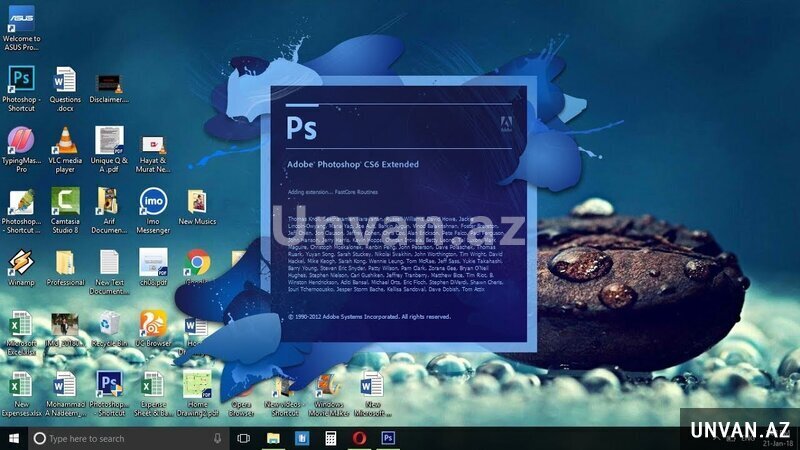Click the Photoshop taskbar button
Viewport: 800px width, 450px height.
(388, 438)
